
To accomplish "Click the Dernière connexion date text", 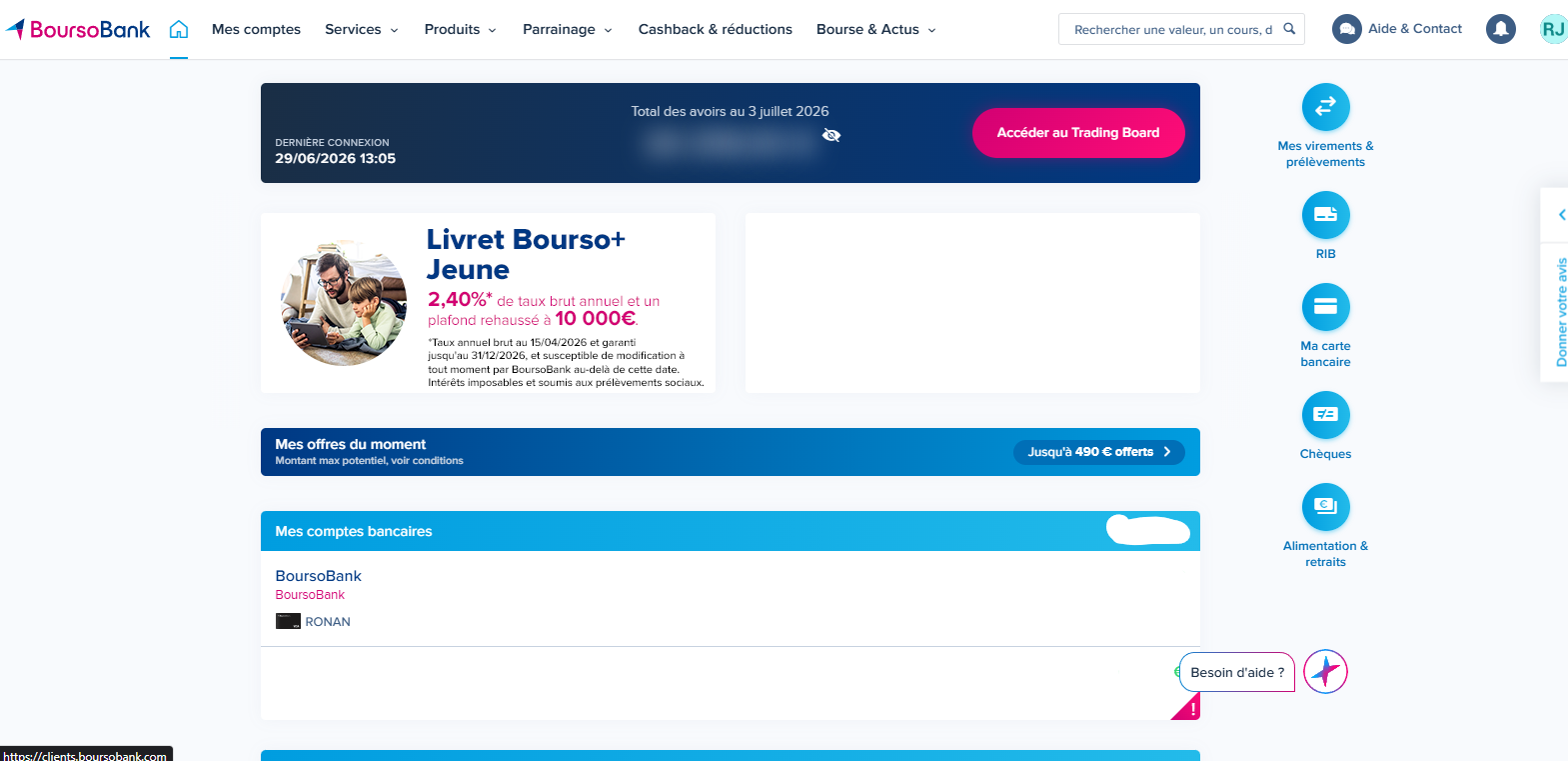I will pos(336,158).
